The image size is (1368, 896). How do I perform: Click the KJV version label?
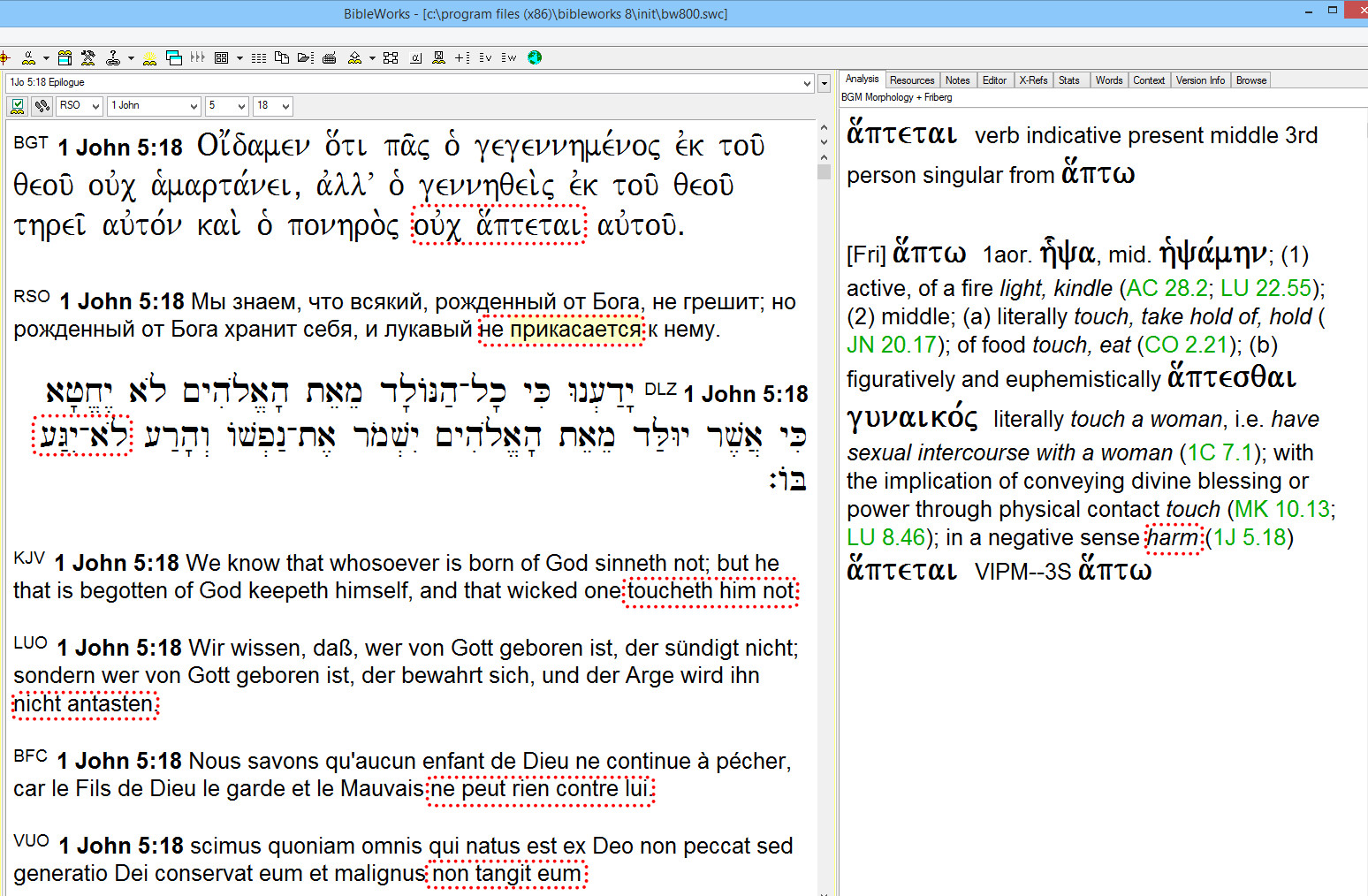point(29,558)
